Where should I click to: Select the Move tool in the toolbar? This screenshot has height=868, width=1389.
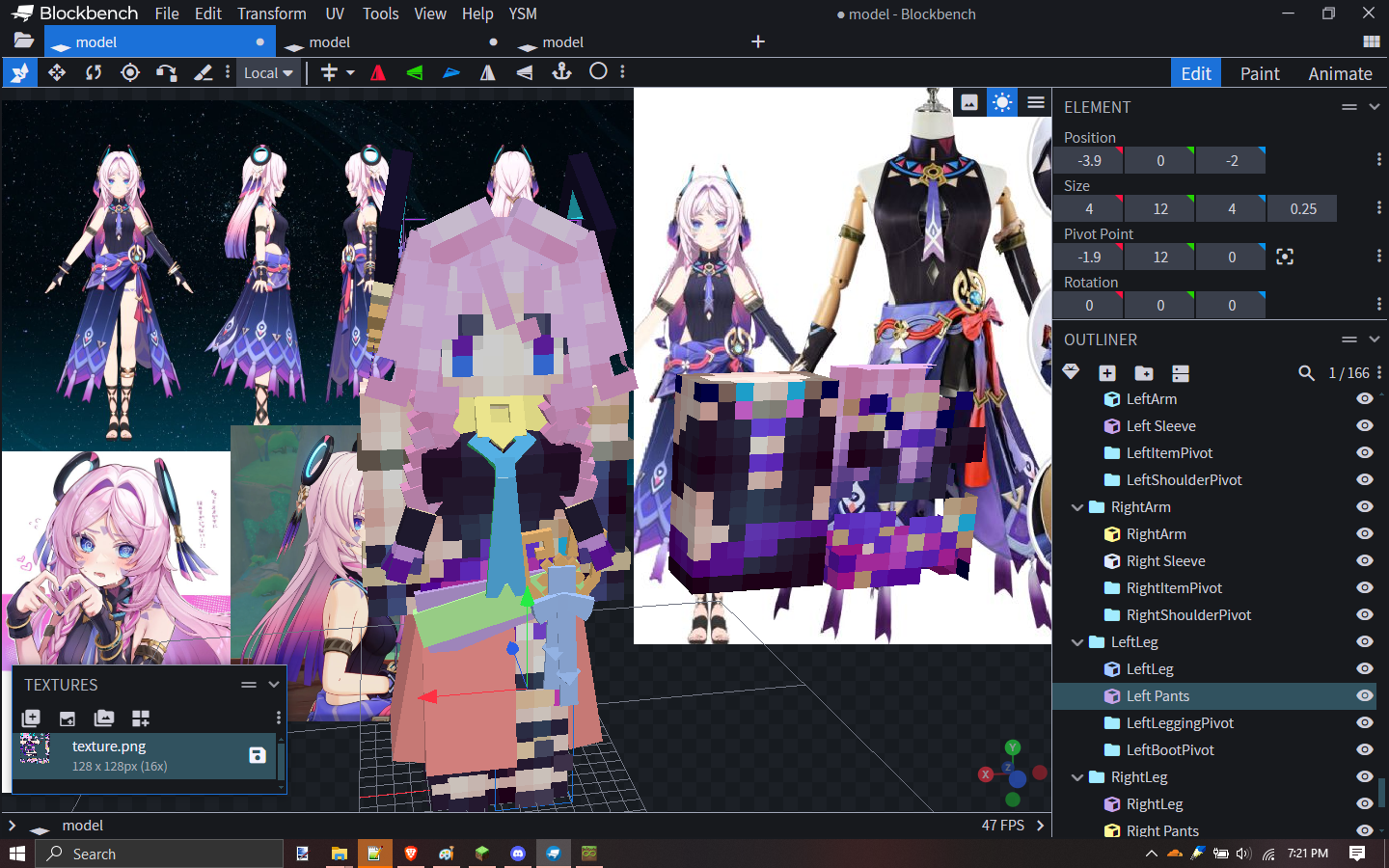pos(20,72)
